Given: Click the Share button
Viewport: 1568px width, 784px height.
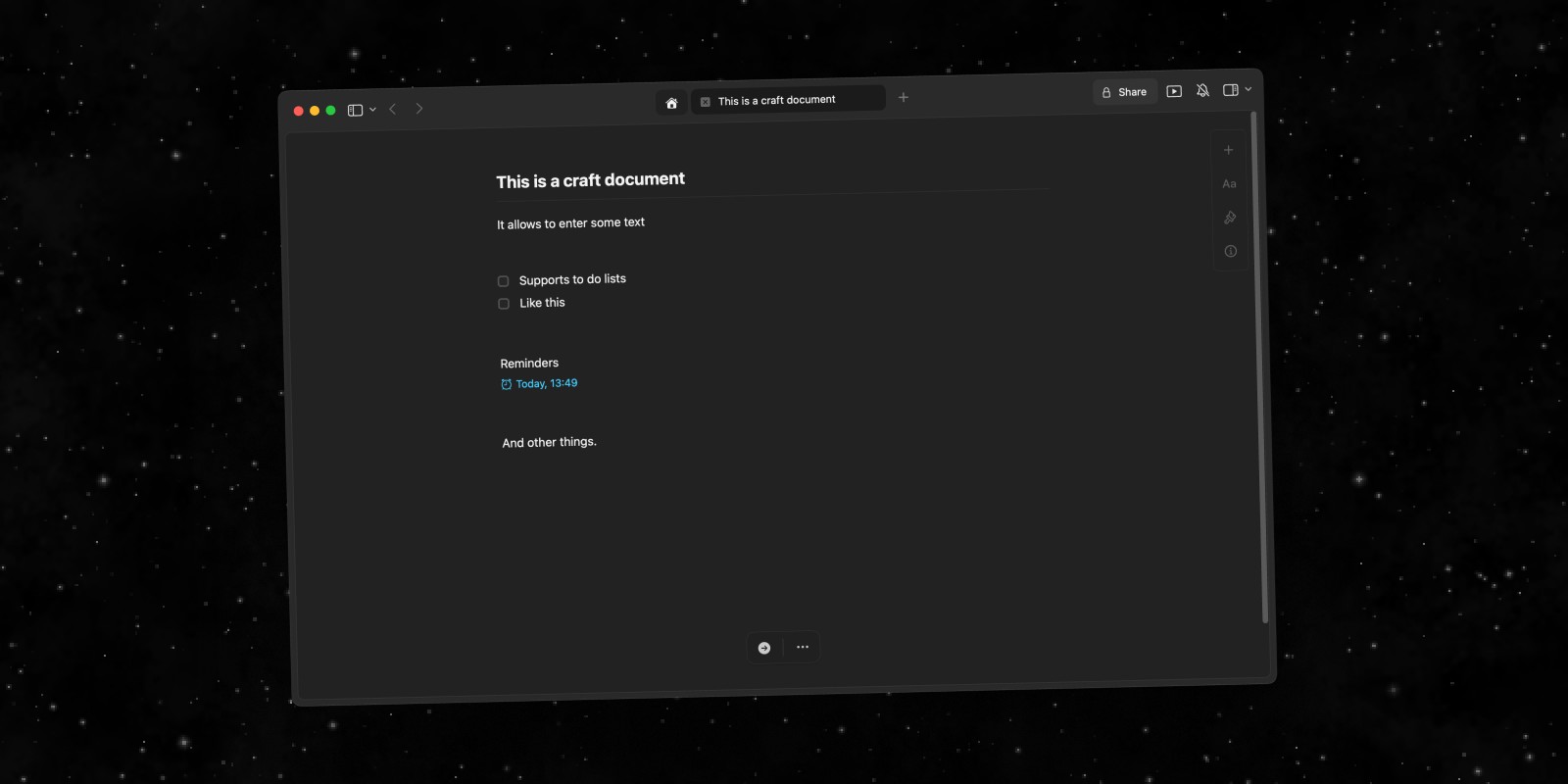Looking at the screenshot, I should tap(1124, 92).
